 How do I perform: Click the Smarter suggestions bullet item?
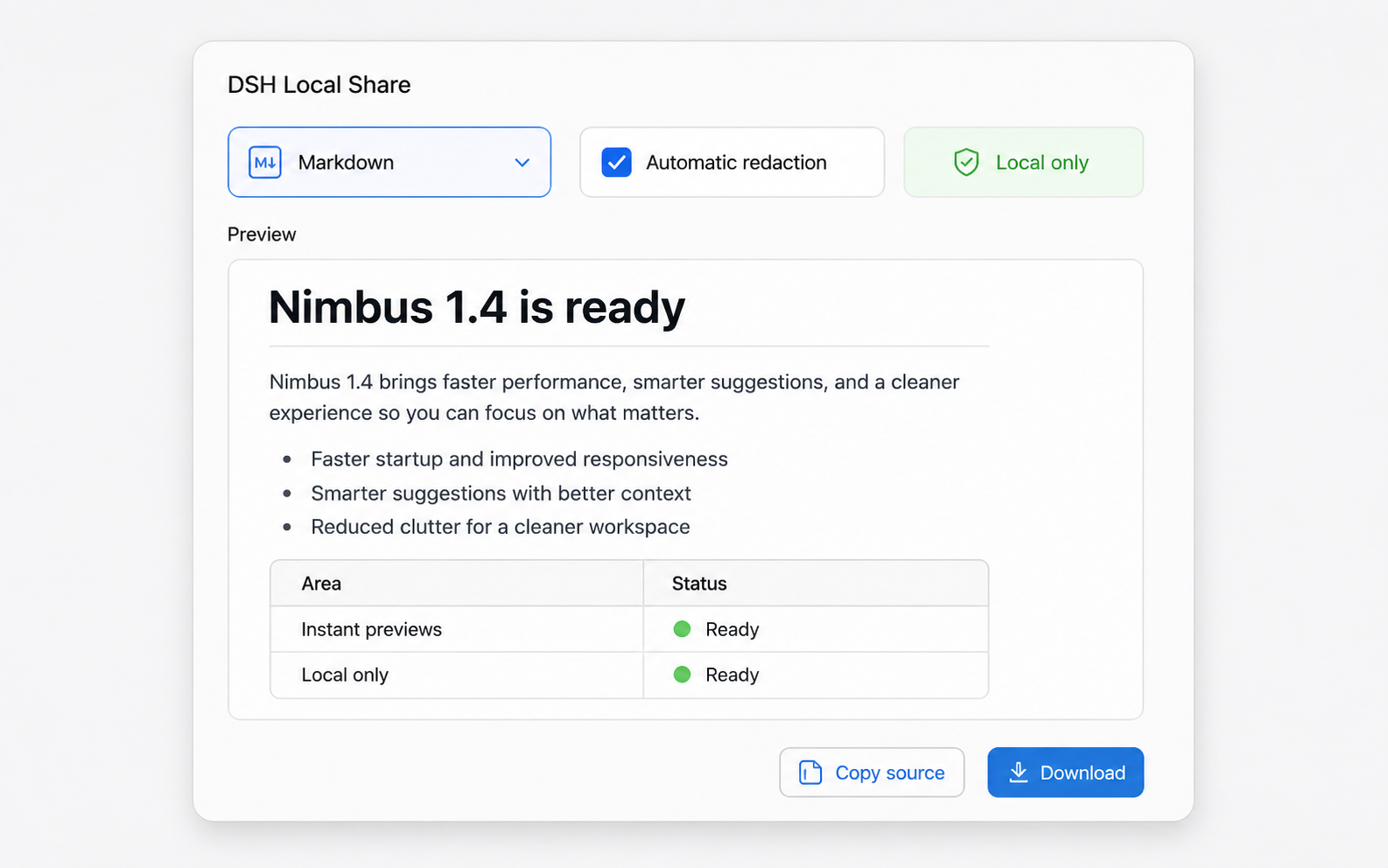[x=501, y=493]
